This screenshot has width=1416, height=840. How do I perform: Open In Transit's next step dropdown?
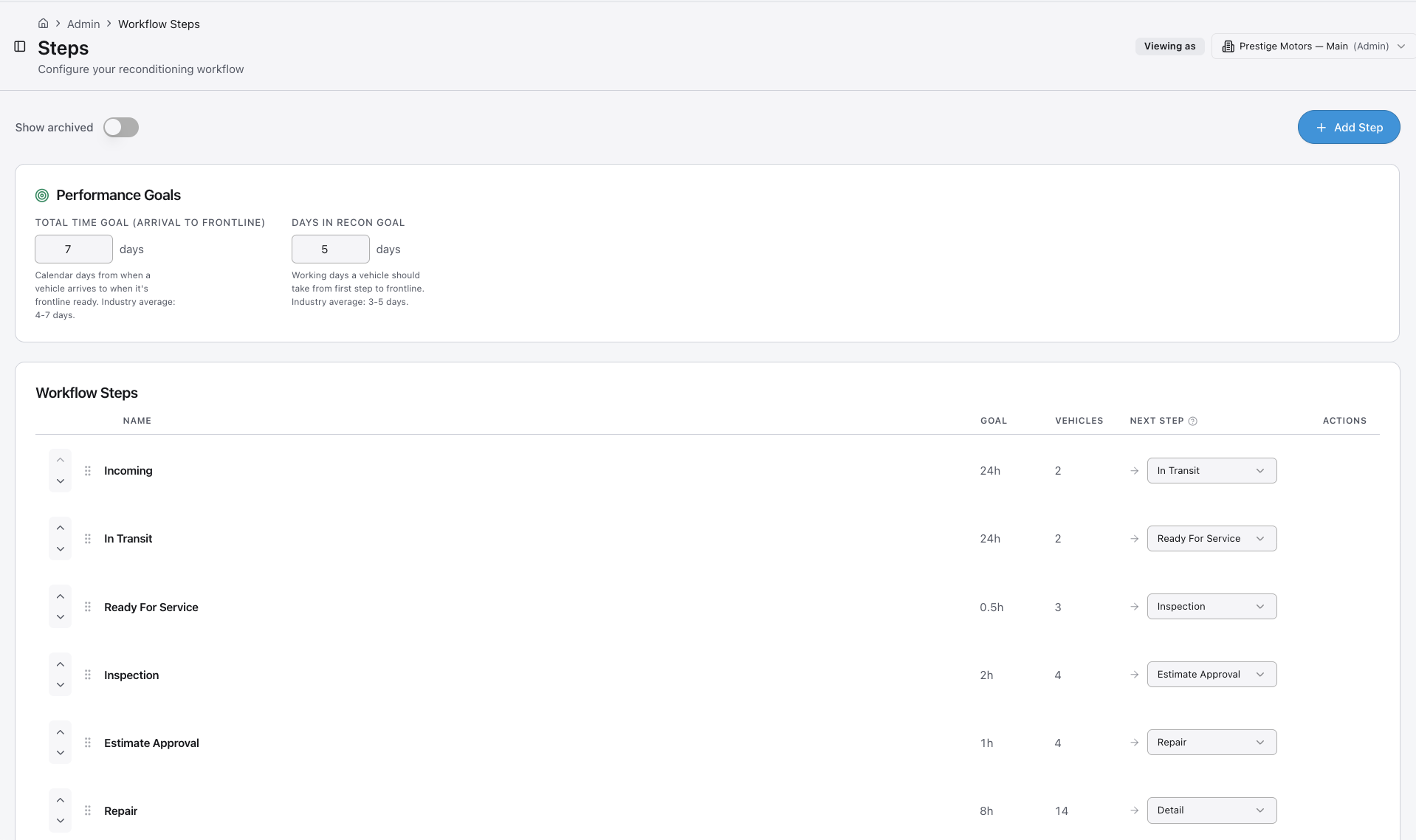click(x=1211, y=539)
